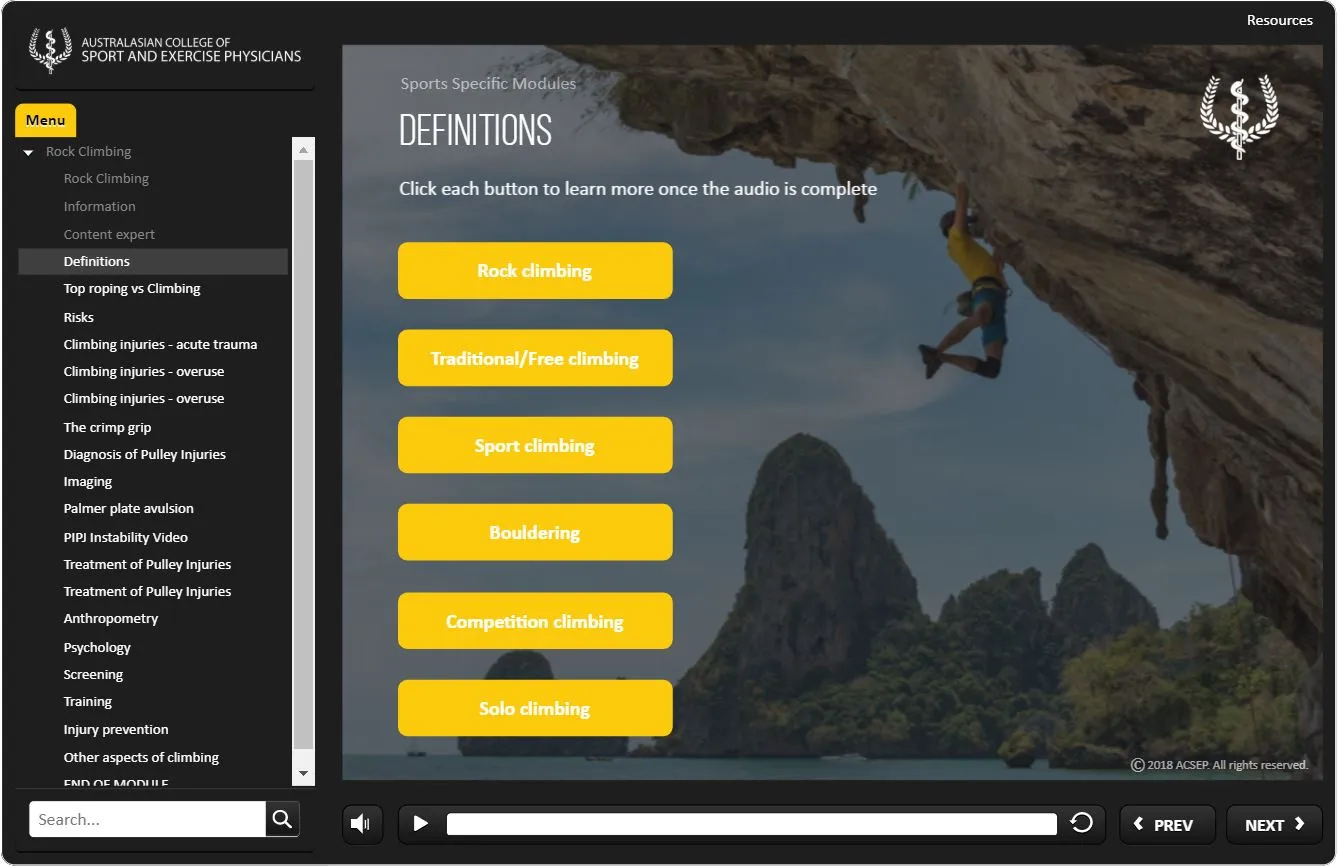Viewport: 1338px width, 866px height.
Task: Open the Rock climbing definition button
Action: click(x=535, y=270)
